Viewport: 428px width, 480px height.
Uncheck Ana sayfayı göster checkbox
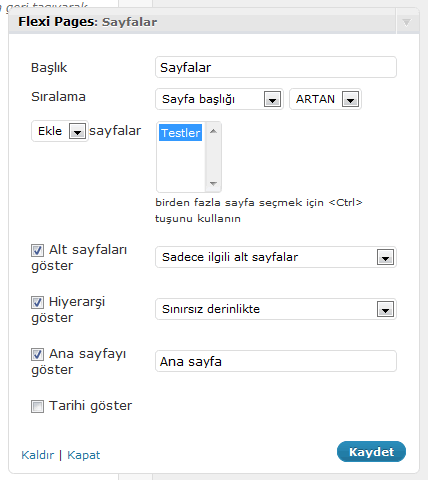tap(37, 354)
